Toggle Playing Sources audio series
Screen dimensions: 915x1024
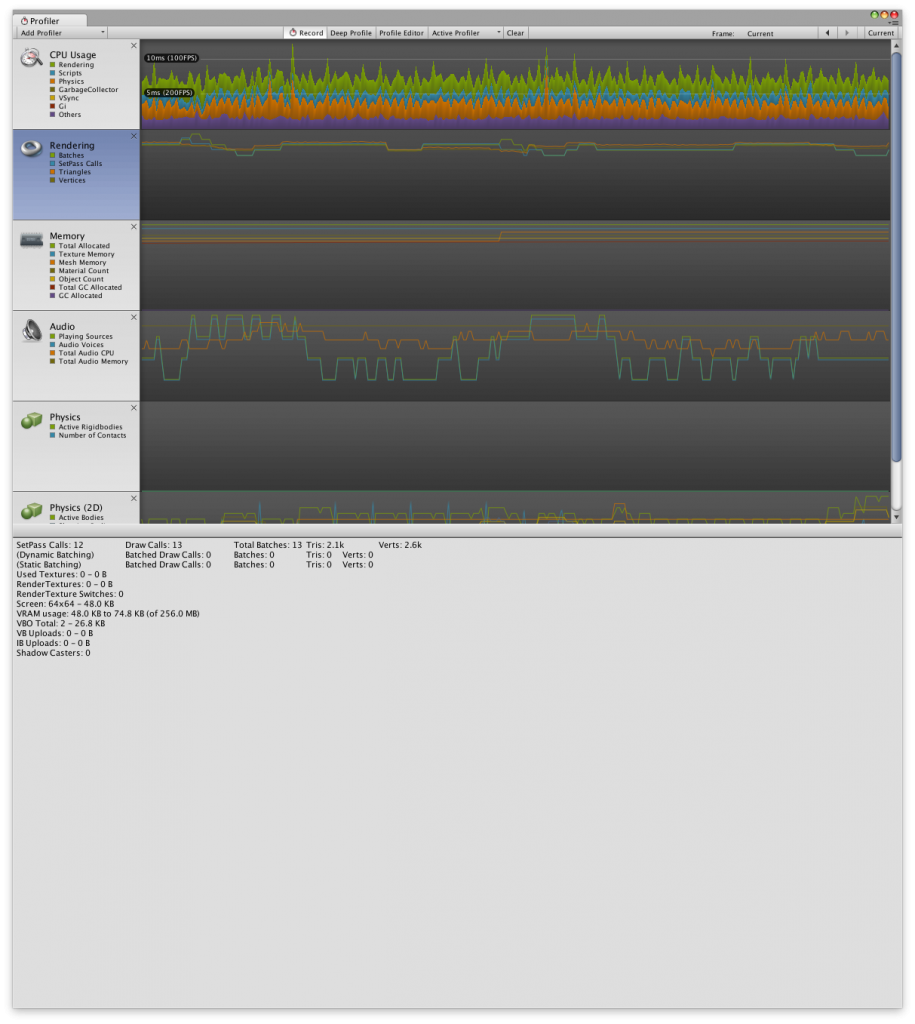(x=52, y=336)
